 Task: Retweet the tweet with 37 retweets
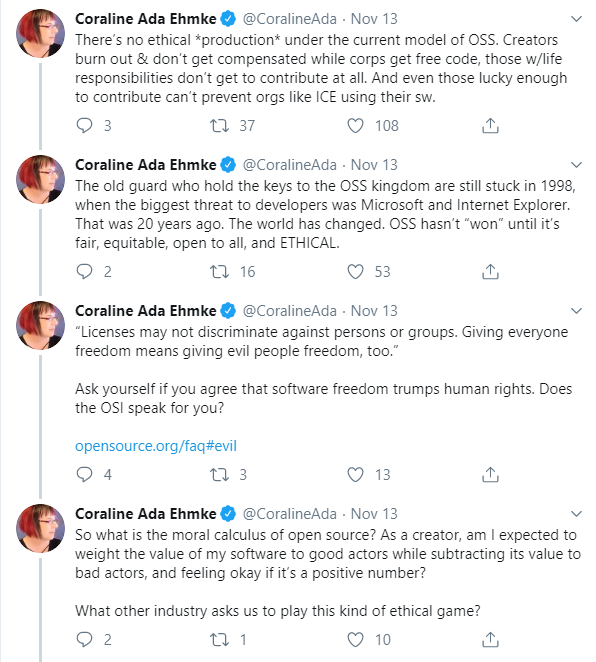[x=219, y=125]
